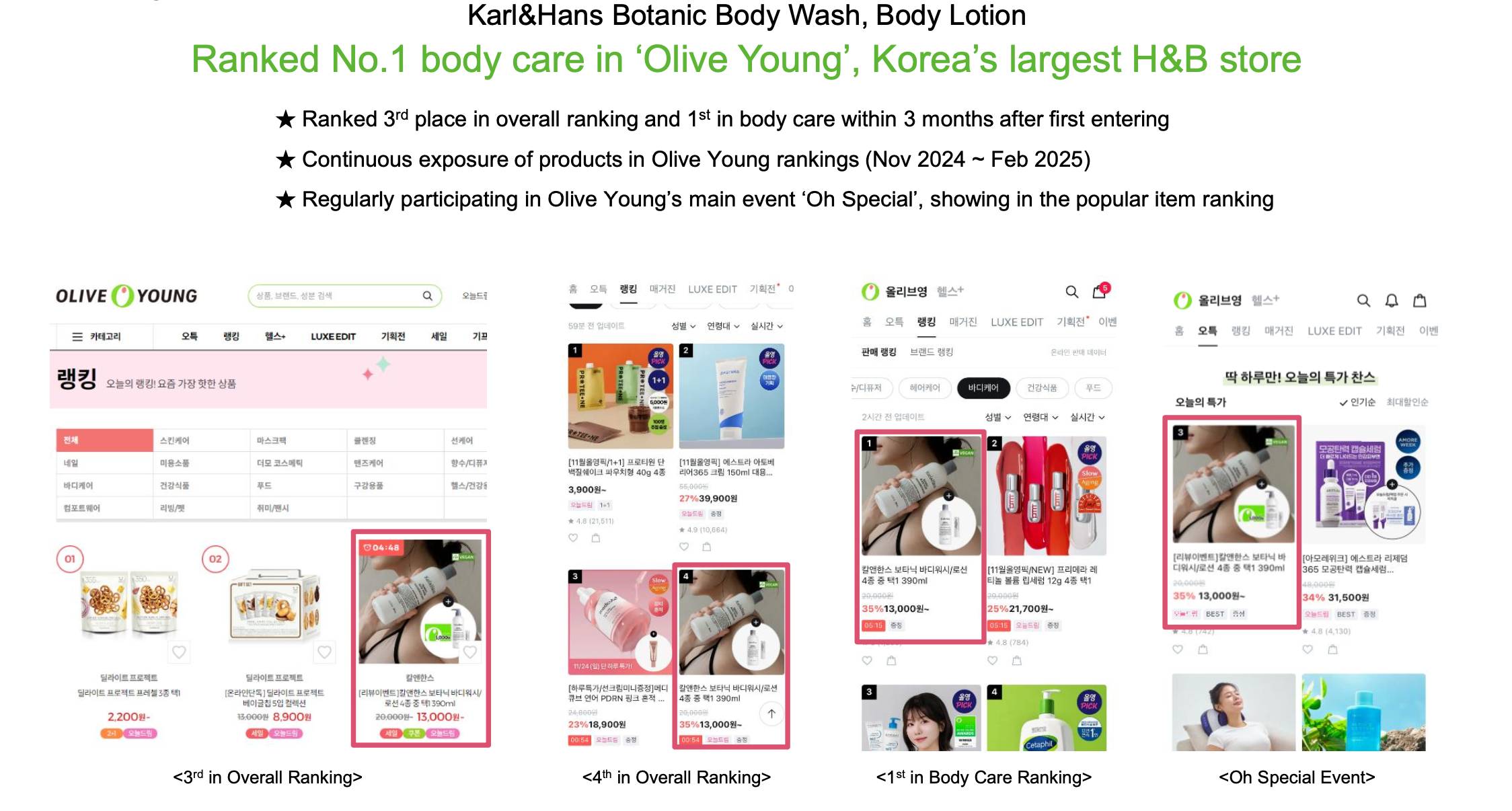Select the 인기순 sort option

tap(1357, 402)
